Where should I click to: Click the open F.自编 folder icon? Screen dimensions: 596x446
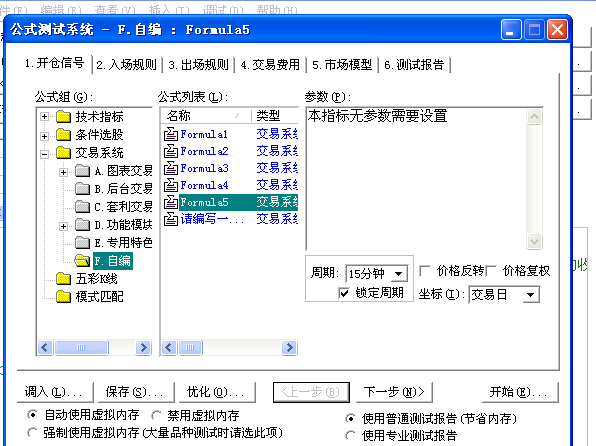coord(82,260)
